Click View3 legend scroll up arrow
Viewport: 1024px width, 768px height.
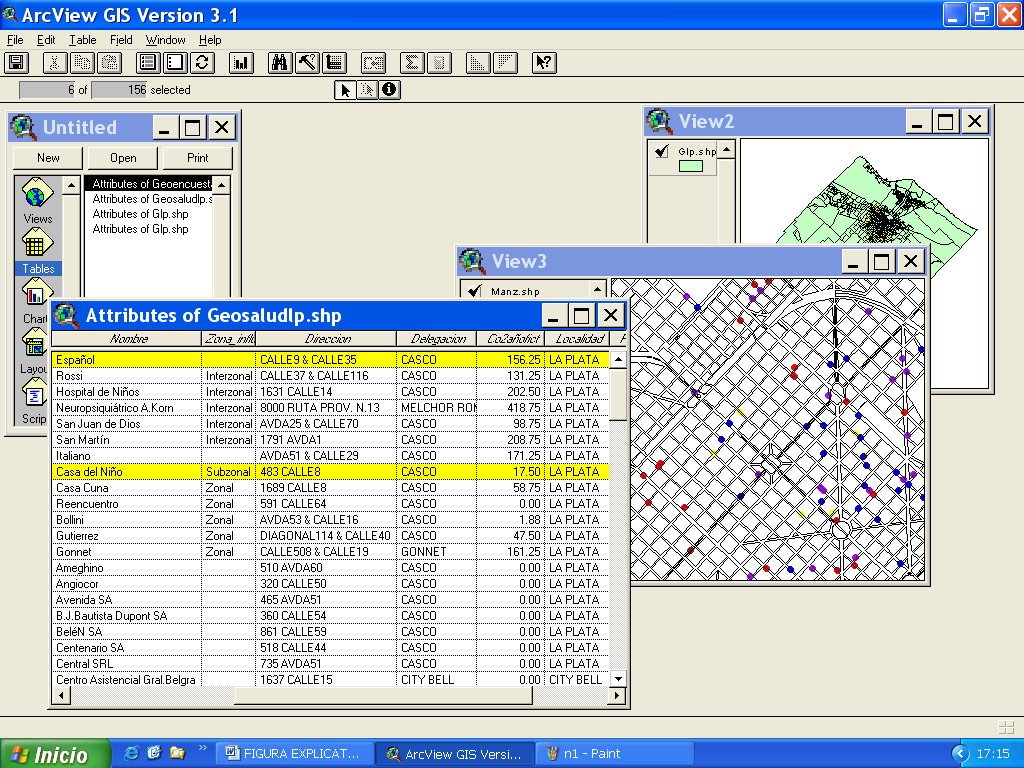[598, 289]
